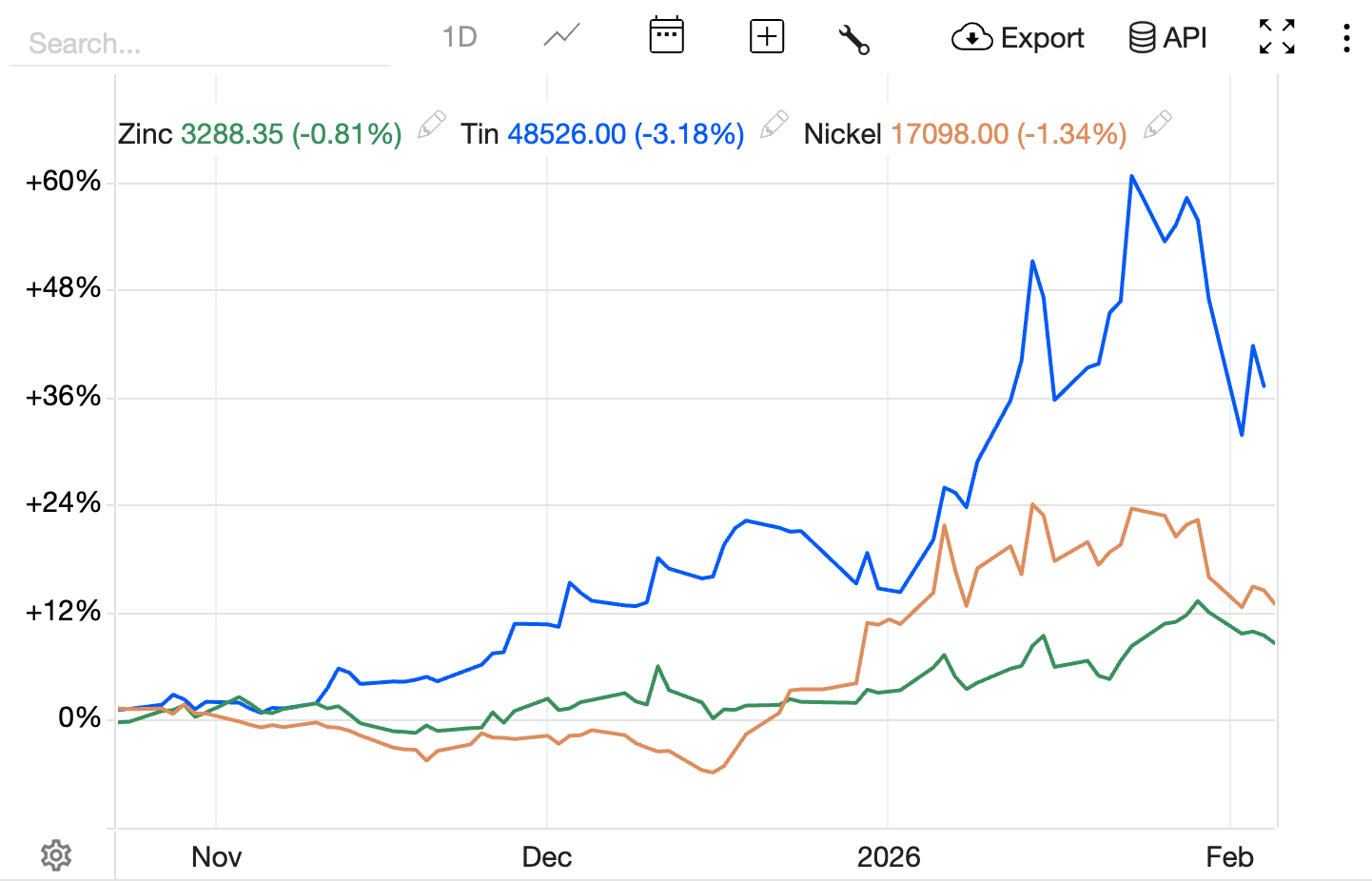Open the wrench tools icon
Screen dimensions: 1372x881
[853, 39]
